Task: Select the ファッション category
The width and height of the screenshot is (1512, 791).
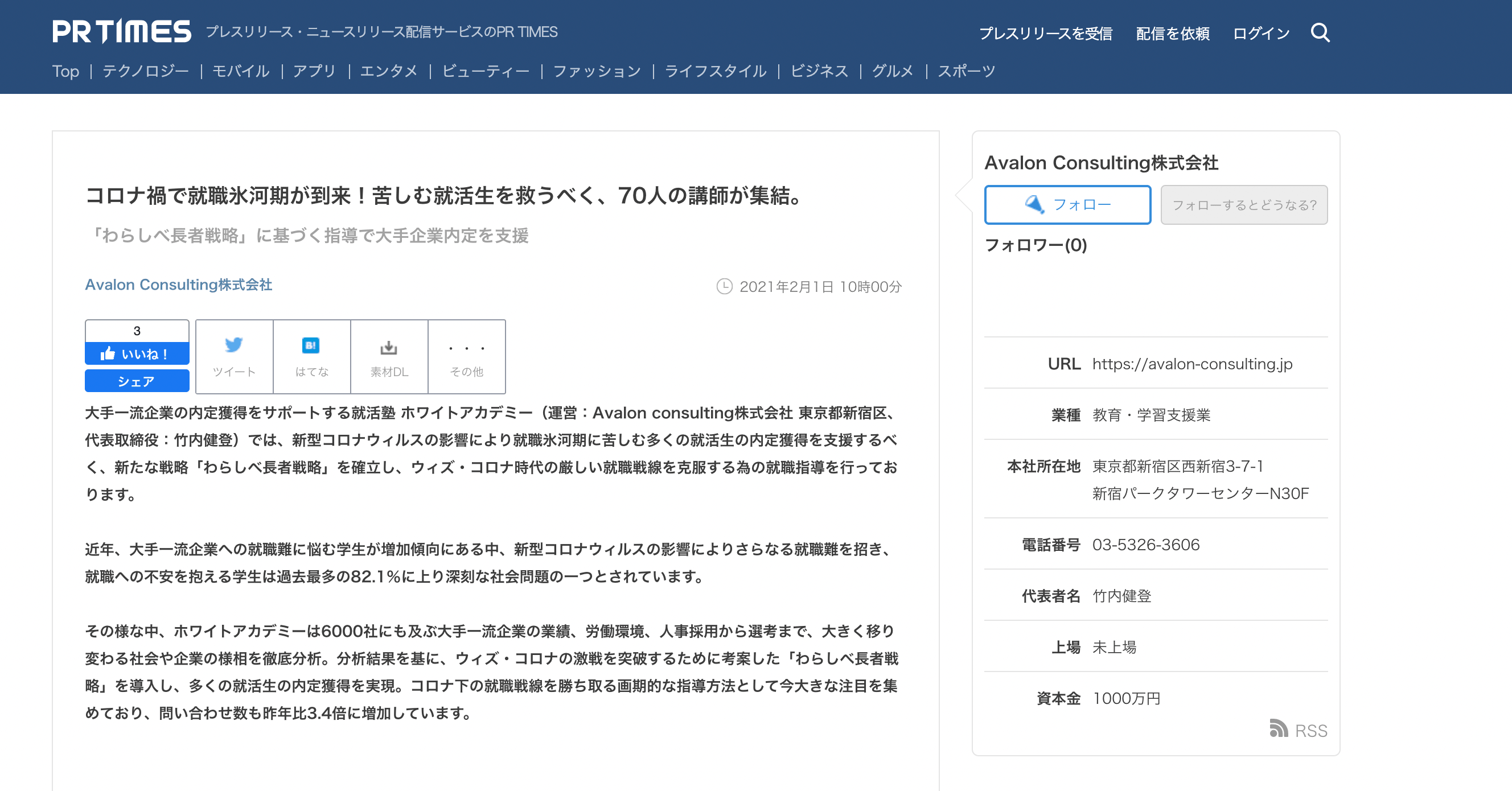Action: [597, 71]
